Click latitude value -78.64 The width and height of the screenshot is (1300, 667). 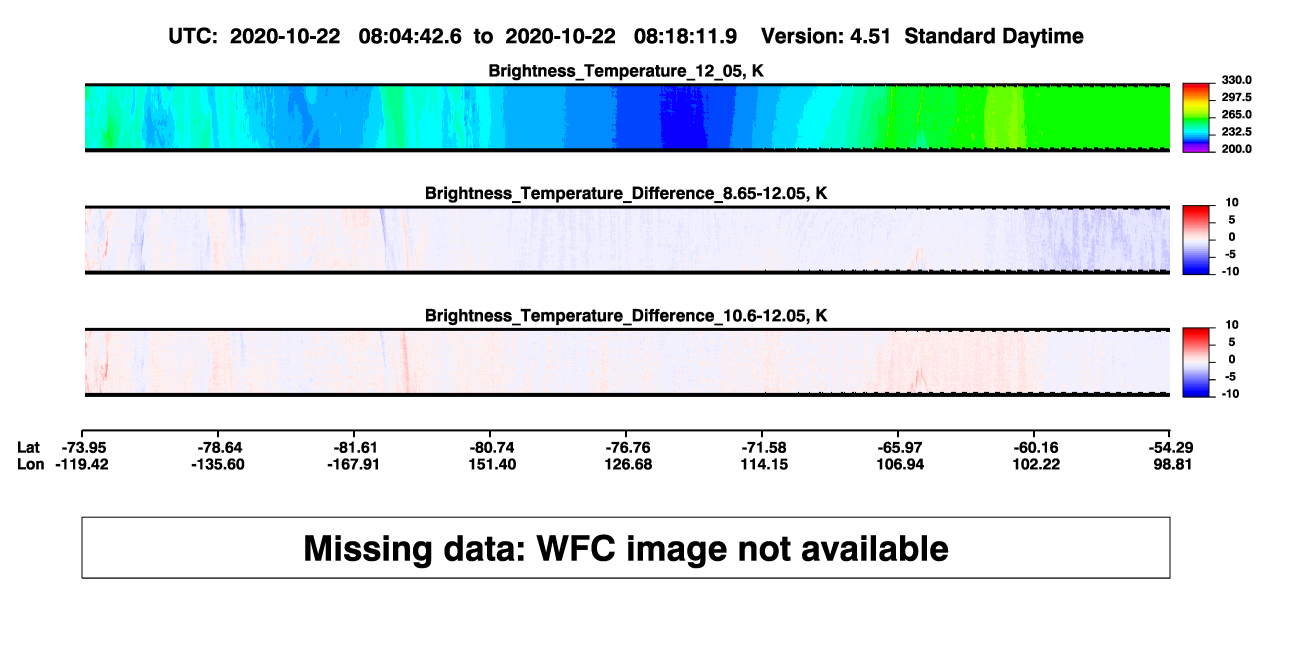(x=220, y=447)
